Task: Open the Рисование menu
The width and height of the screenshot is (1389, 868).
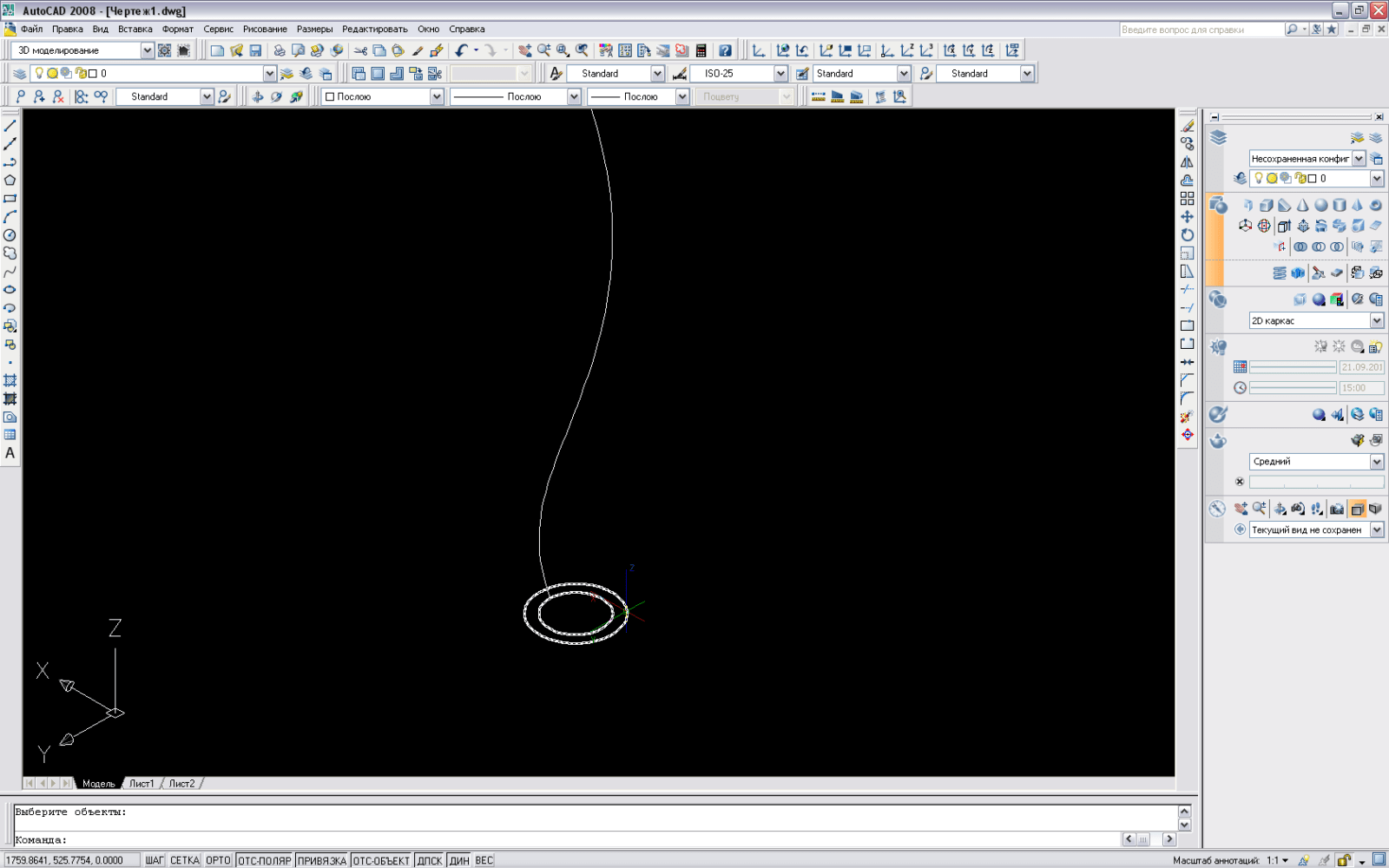Action: pyautogui.click(x=265, y=29)
